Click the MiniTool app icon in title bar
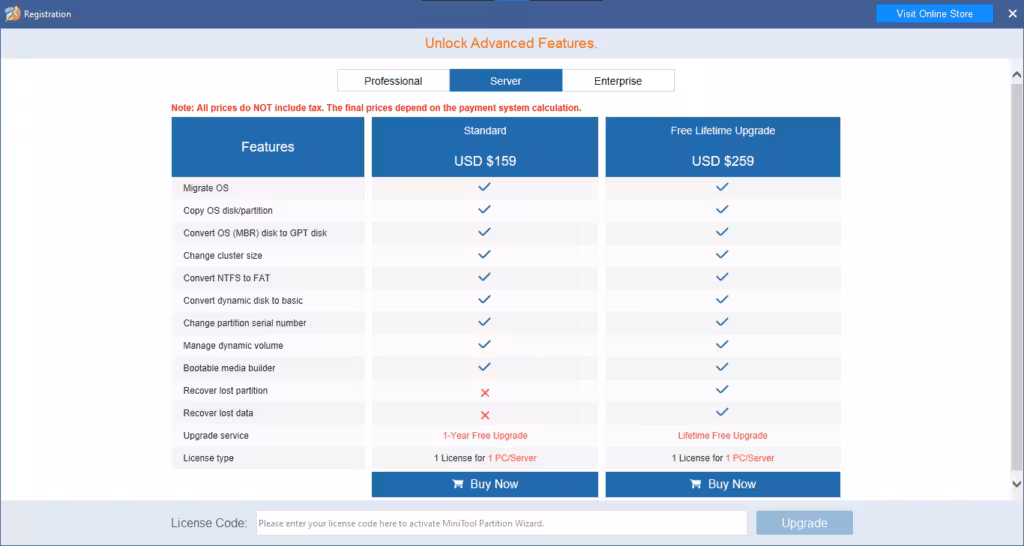The height and width of the screenshot is (546, 1024). pyautogui.click(x=12, y=14)
